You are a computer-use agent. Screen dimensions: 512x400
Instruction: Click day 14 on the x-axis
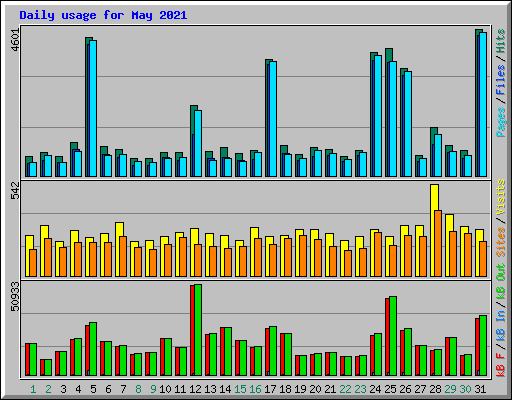[225, 389]
